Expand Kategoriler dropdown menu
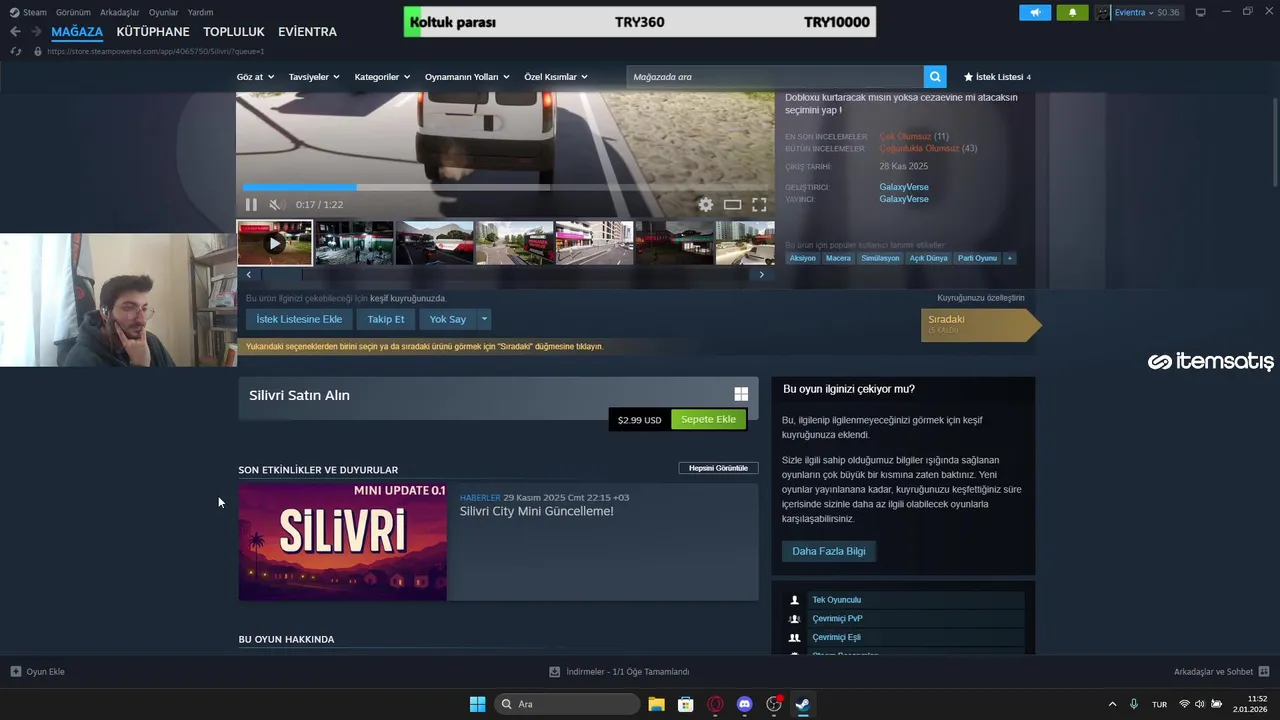 click(x=382, y=77)
